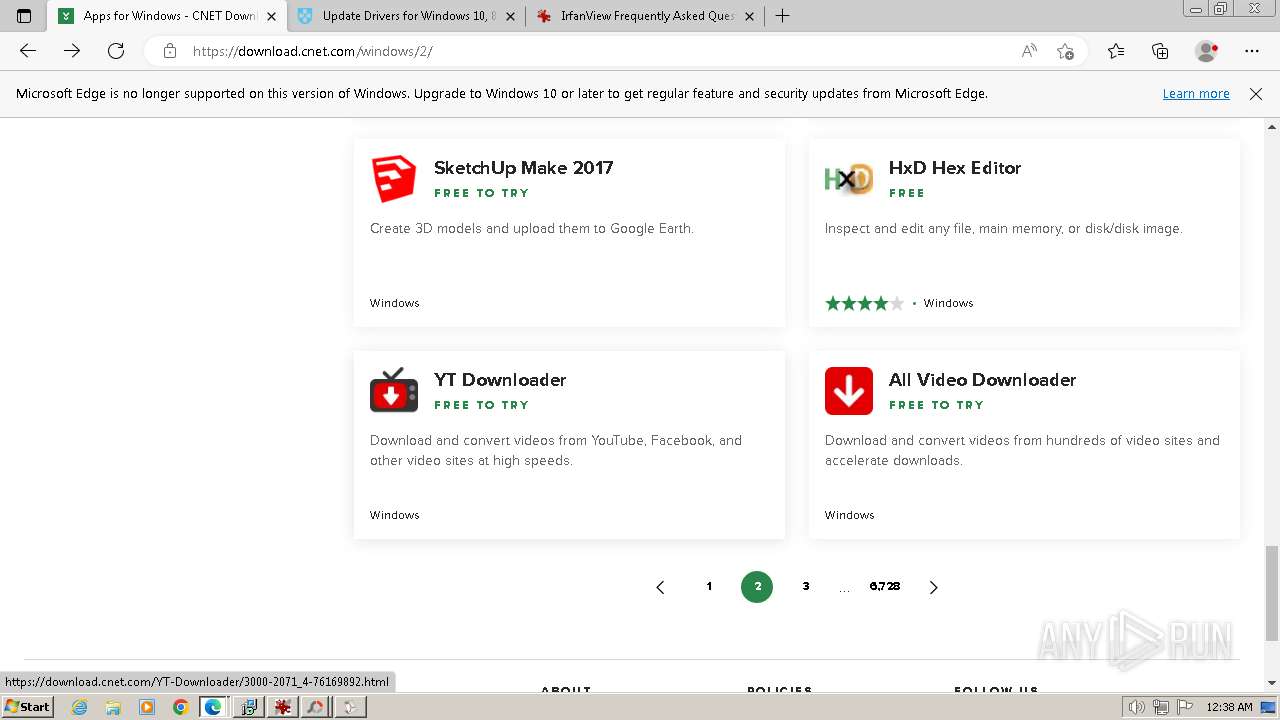Switch to IrfanView Frequently Asked Questions tab
1280x720 pixels.
(645, 16)
